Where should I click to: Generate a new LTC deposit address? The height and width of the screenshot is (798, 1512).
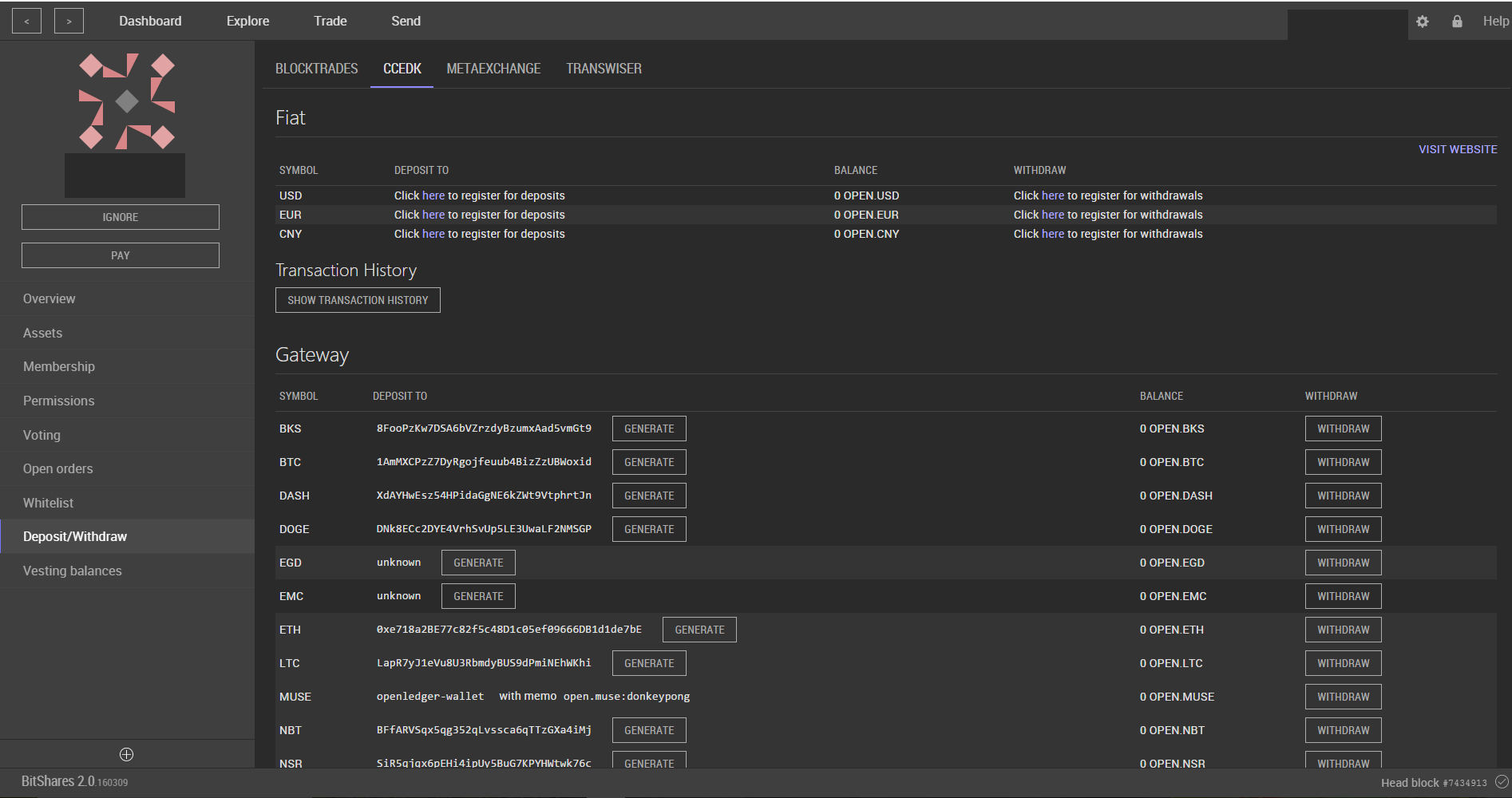(649, 663)
